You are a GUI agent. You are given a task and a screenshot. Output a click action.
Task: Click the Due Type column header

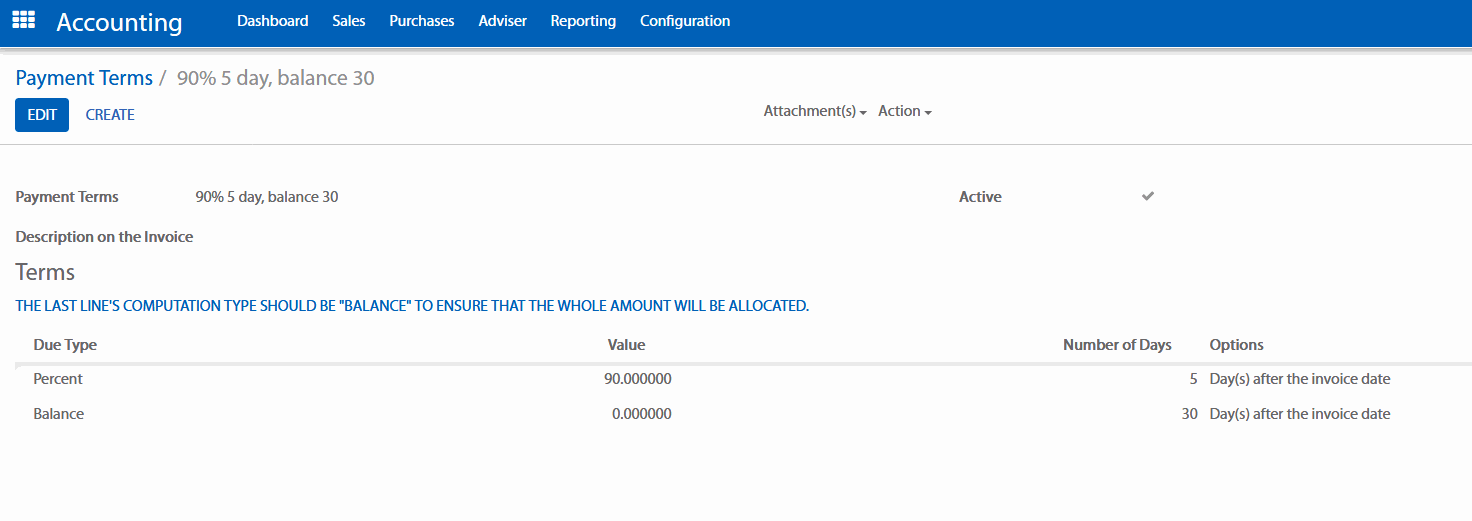(65, 345)
